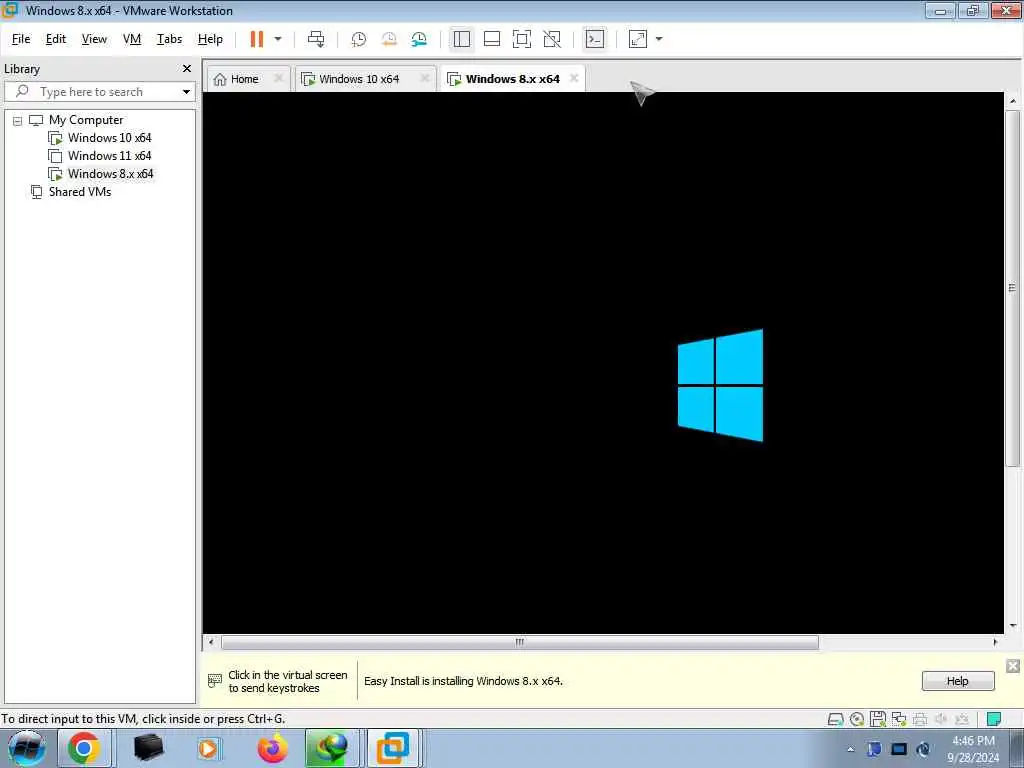Open the Edit menu
Image resolution: width=1024 pixels, height=768 pixels.
click(x=56, y=39)
